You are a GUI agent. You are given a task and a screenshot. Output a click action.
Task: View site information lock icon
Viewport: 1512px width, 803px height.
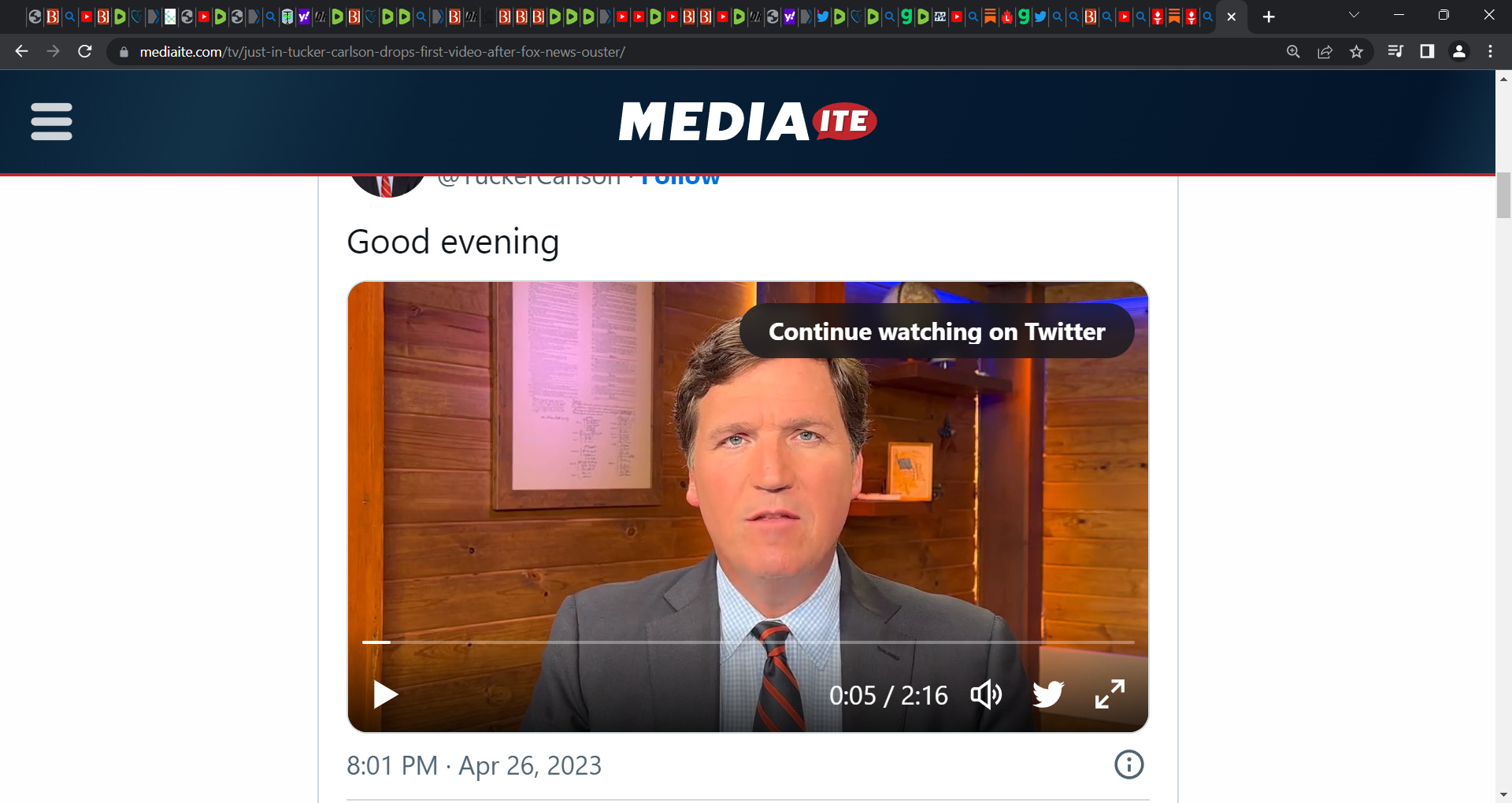coord(124,52)
